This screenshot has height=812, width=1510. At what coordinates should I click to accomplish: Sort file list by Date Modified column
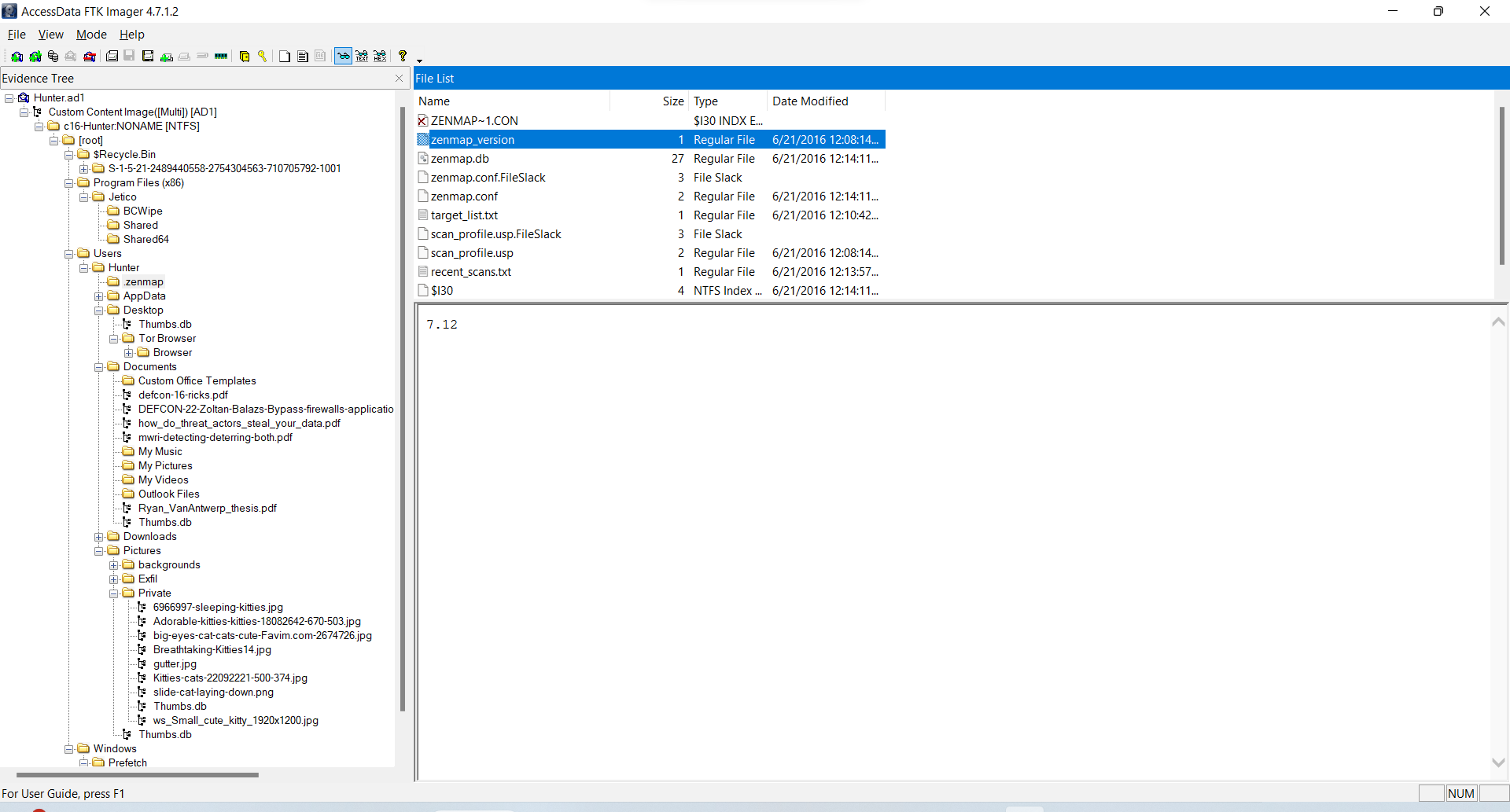pos(827,101)
